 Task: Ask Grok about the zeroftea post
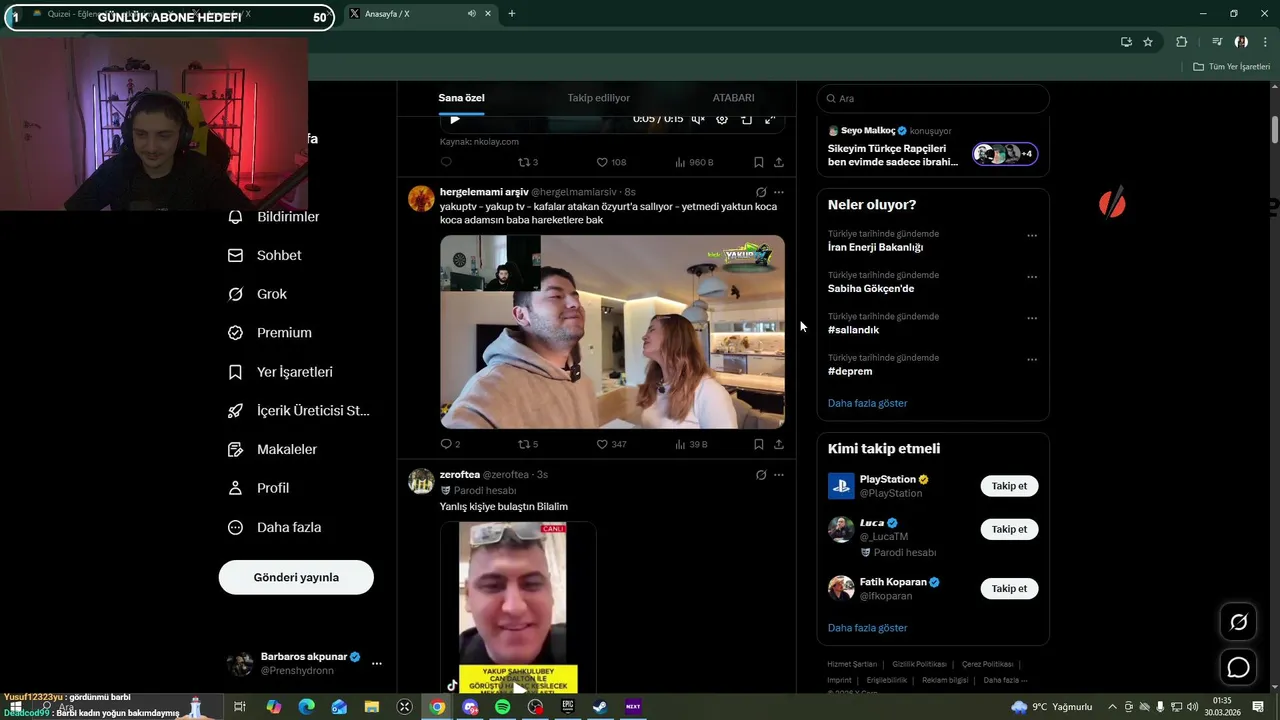[x=761, y=475]
